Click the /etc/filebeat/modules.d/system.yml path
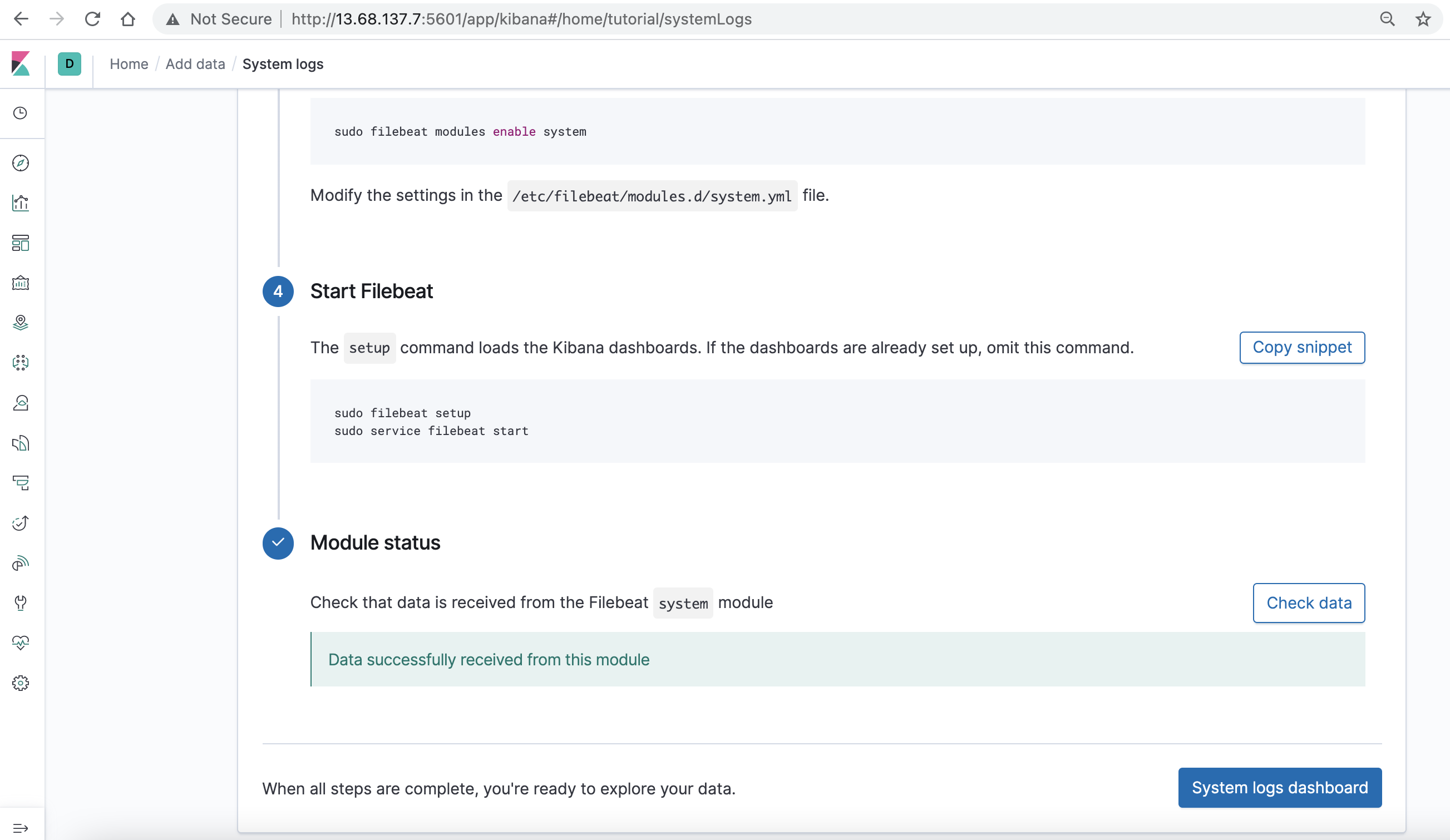This screenshot has width=1450, height=840. point(652,196)
